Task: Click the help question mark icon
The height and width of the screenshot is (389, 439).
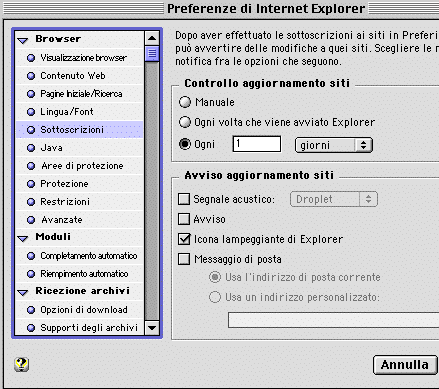Action: (22, 364)
